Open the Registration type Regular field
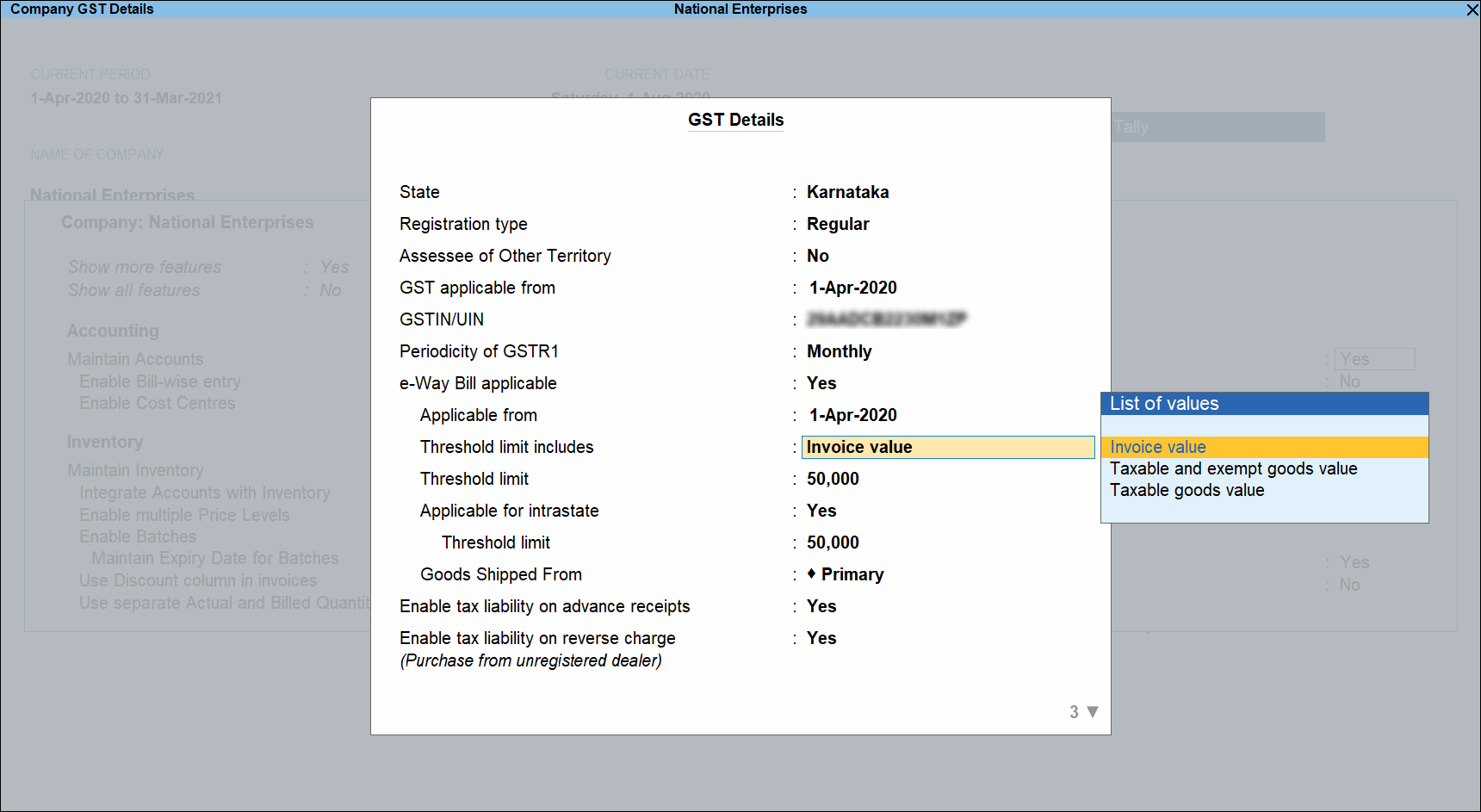 click(837, 224)
